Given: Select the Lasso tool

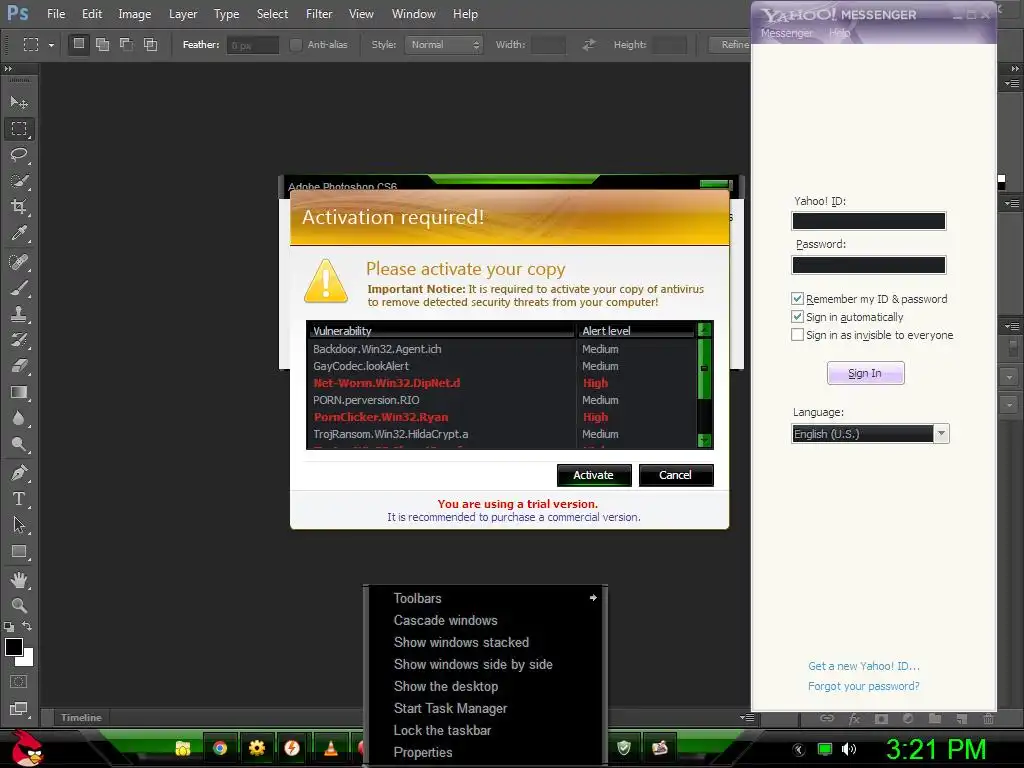Looking at the screenshot, I should 19,155.
